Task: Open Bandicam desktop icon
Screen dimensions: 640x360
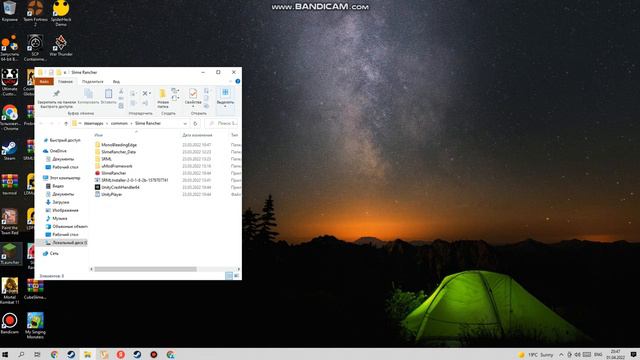Action: (9, 323)
